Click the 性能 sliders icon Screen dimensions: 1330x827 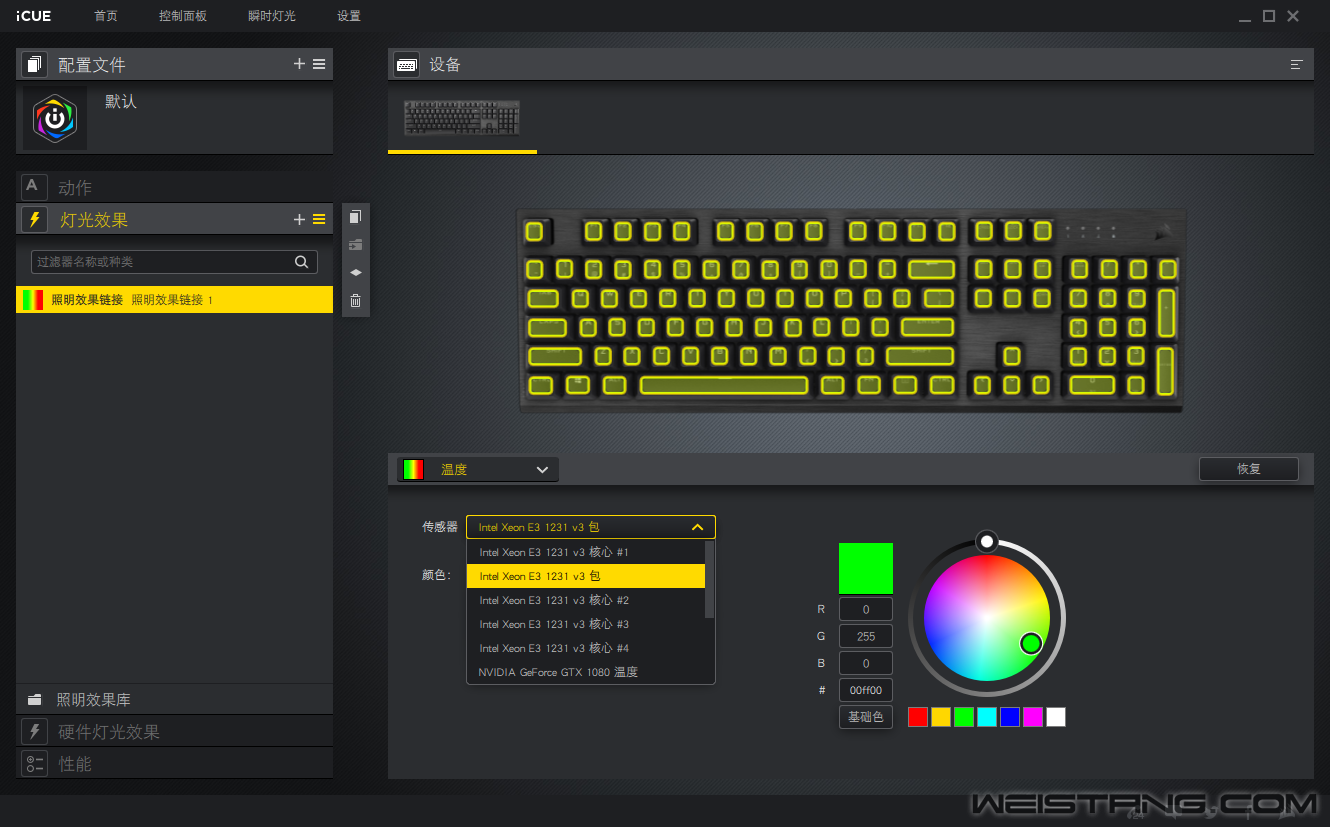[34, 763]
